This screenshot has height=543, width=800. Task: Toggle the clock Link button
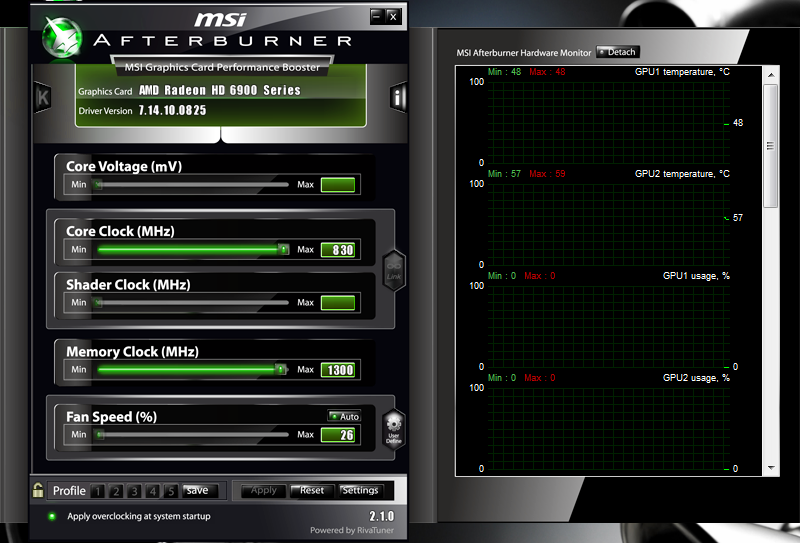click(x=393, y=270)
